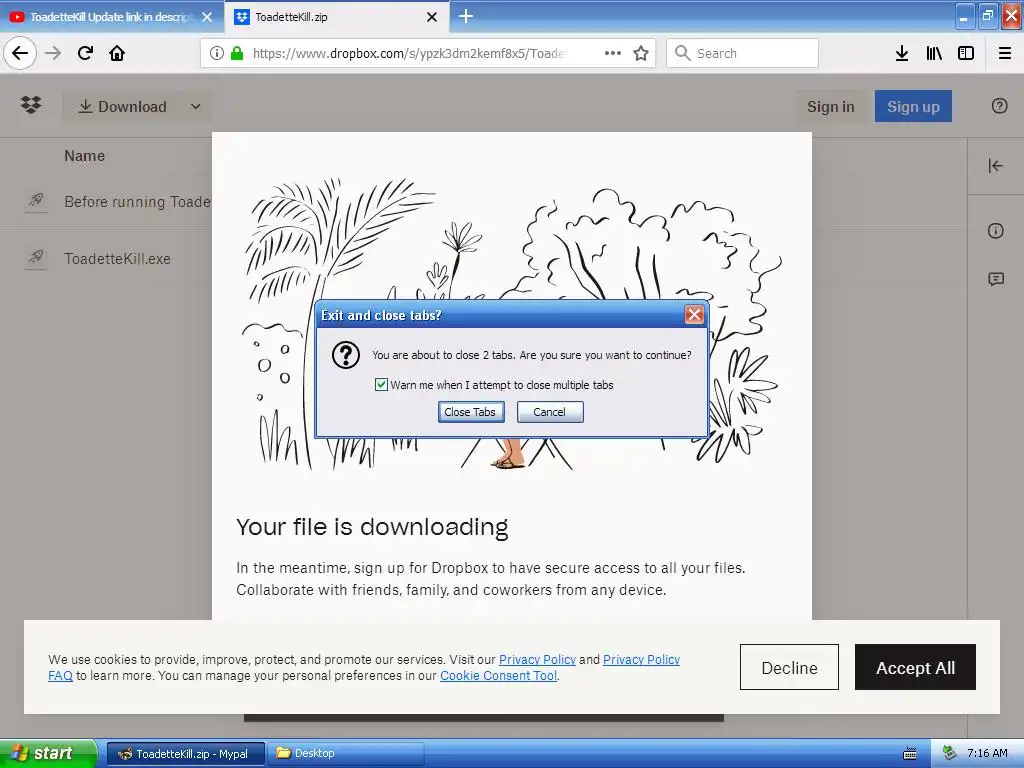1024x768 pixels.
Task: Click the Sign in button
Action: [x=831, y=106]
